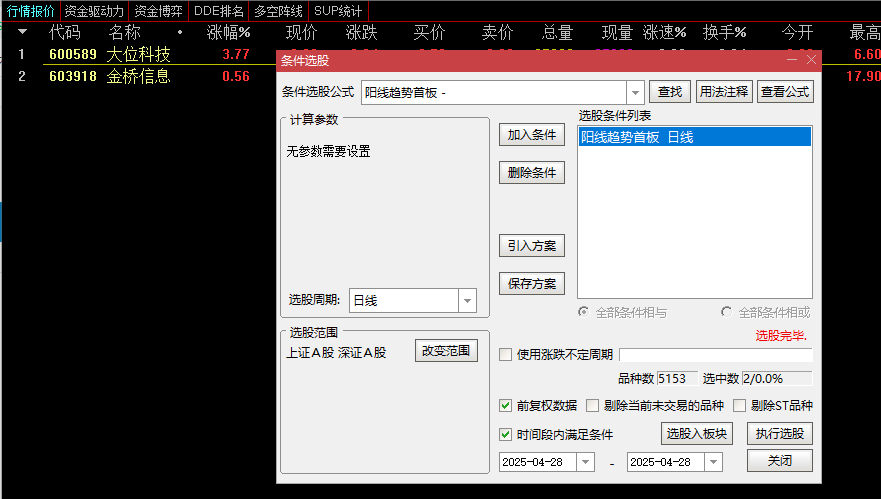Image resolution: width=881 pixels, height=499 pixels.
Task: Select the 全部条件相或 radio button
Action: [x=726, y=312]
